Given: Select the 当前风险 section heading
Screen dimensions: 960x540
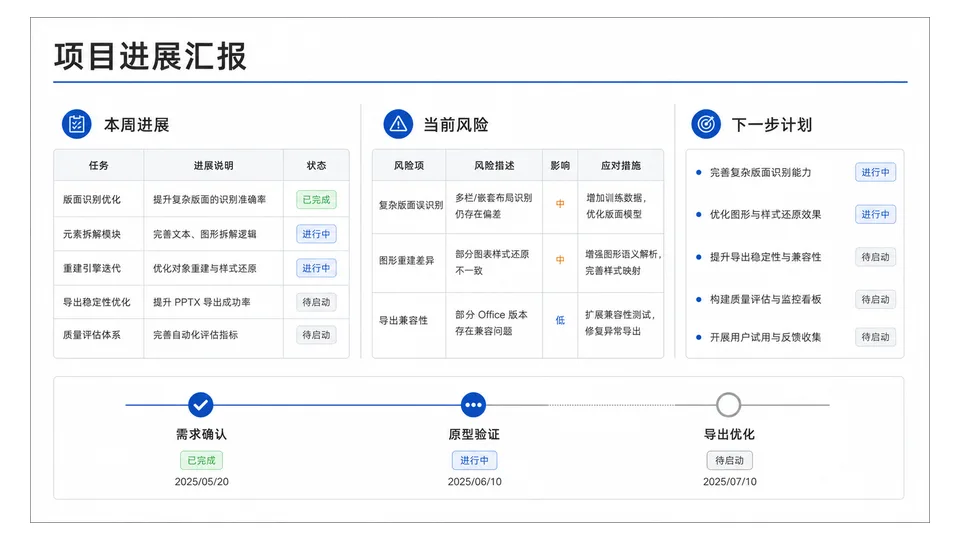Looking at the screenshot, I should coord(456,125).
